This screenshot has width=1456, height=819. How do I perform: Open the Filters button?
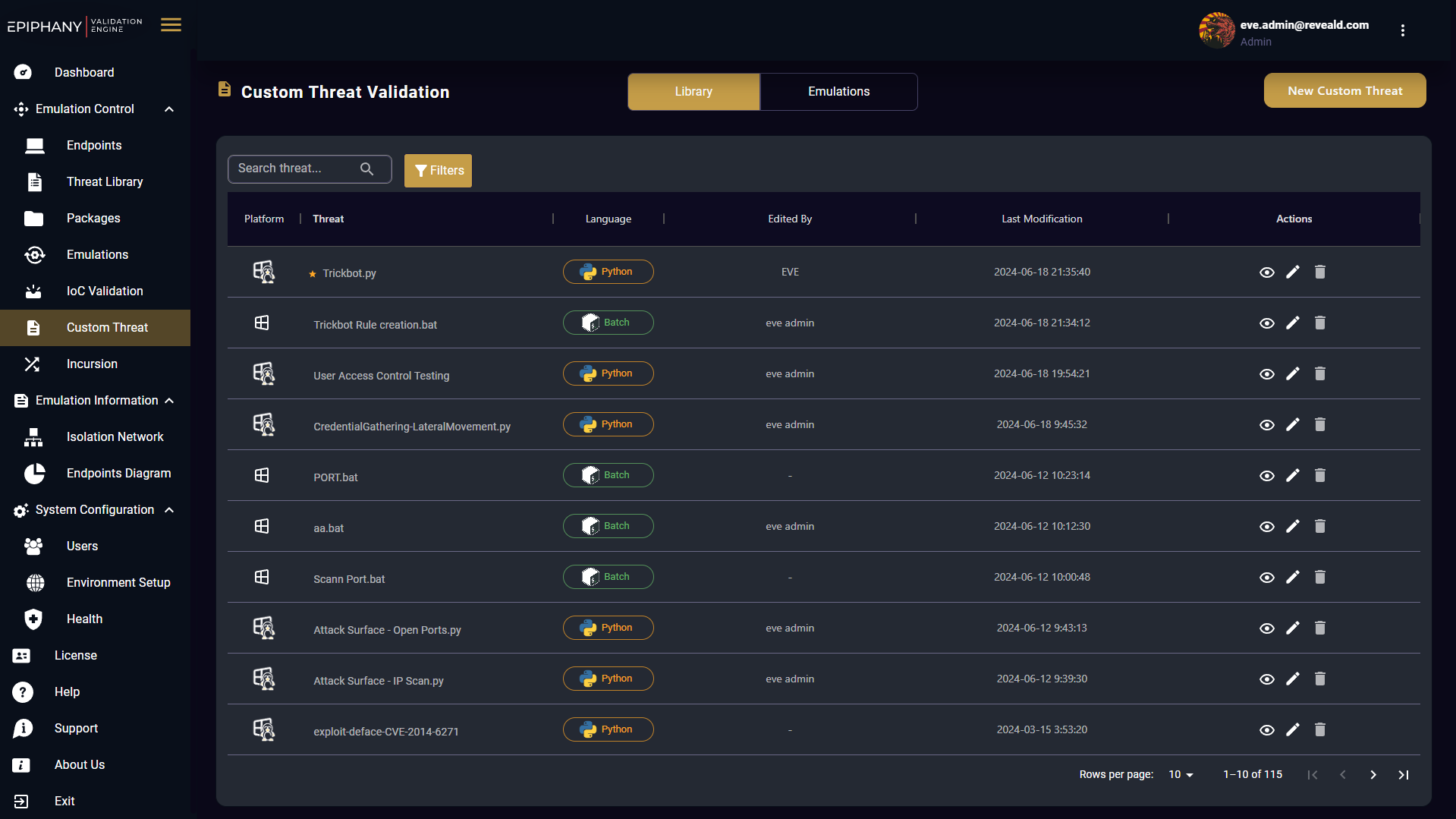pos(438,170)
